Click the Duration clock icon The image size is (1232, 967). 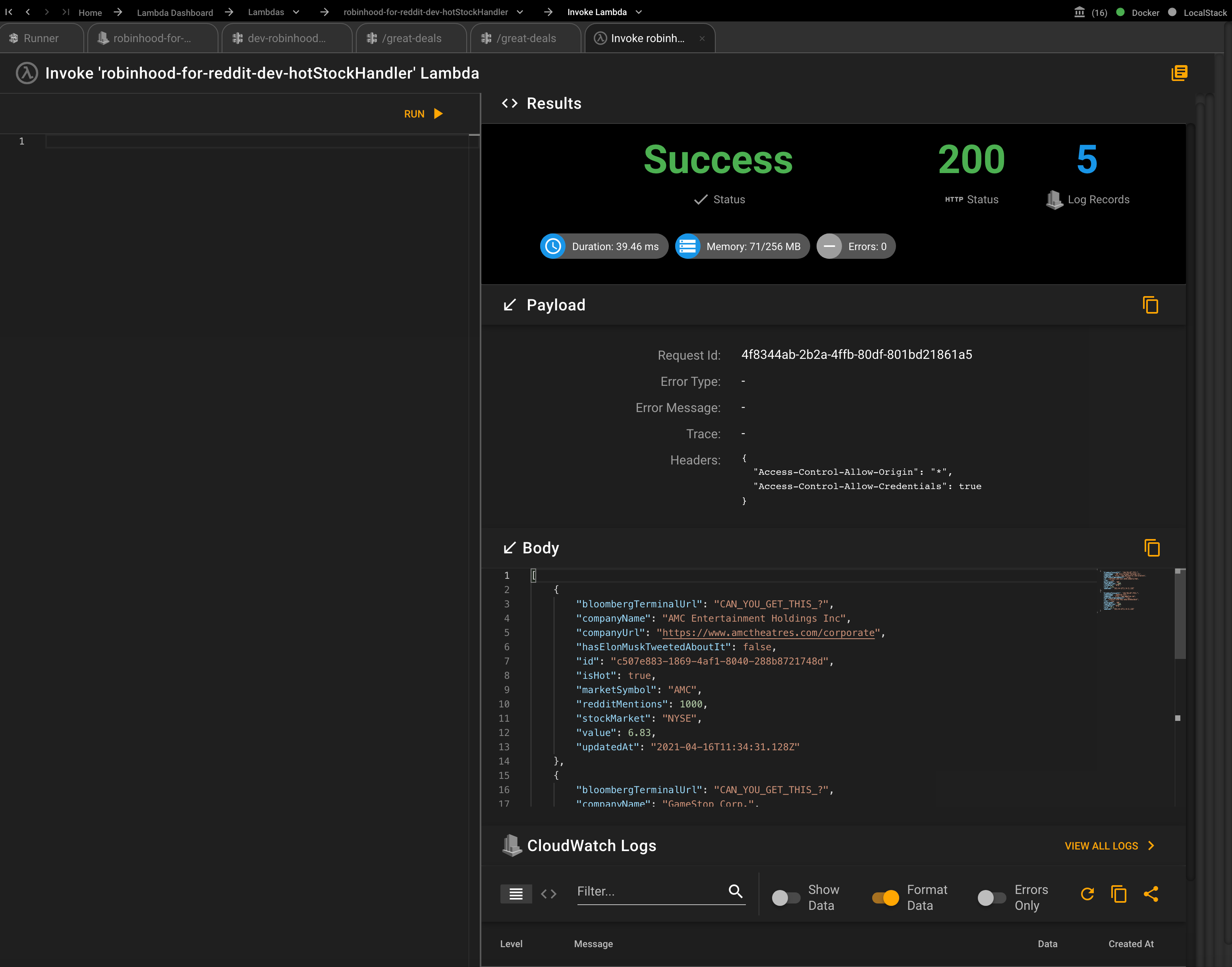point(553,246)
